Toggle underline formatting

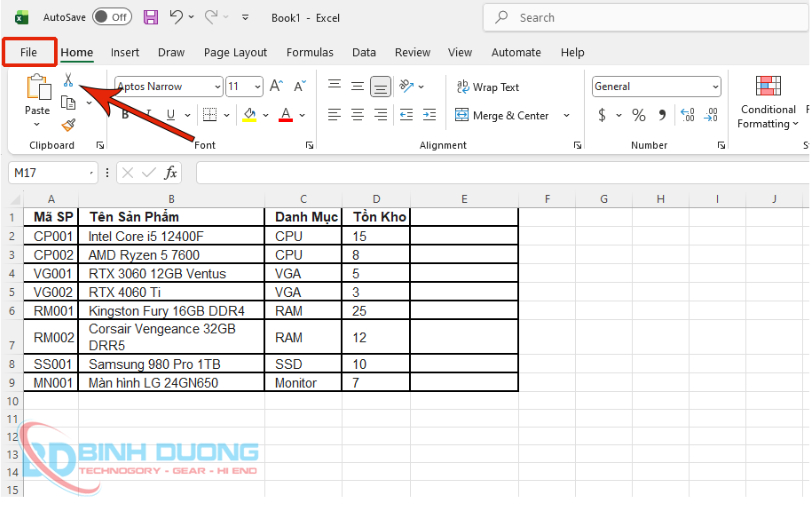tap(171, 115)
